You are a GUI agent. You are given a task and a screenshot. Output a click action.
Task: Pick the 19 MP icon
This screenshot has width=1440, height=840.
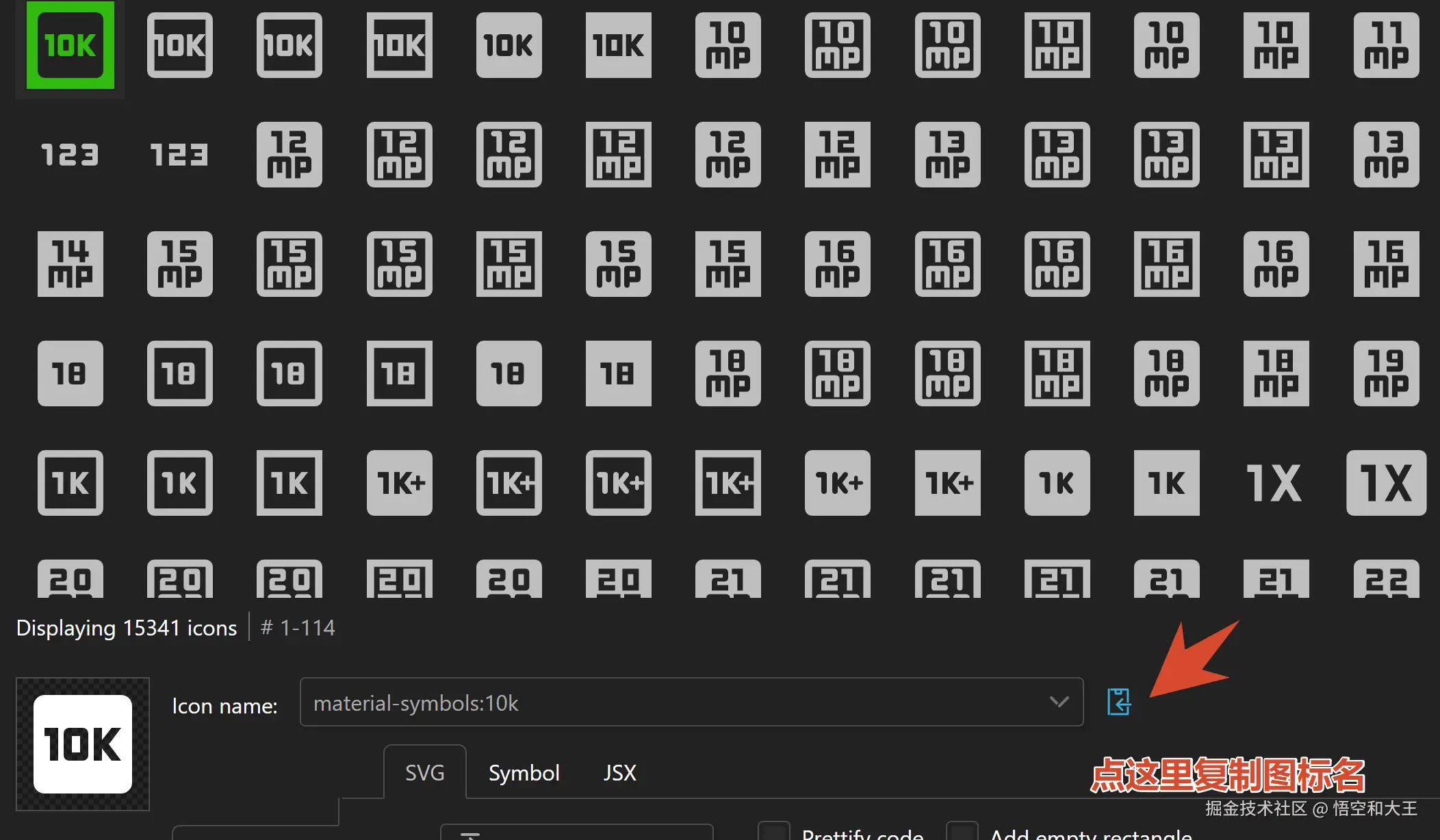click(1385, 373)
